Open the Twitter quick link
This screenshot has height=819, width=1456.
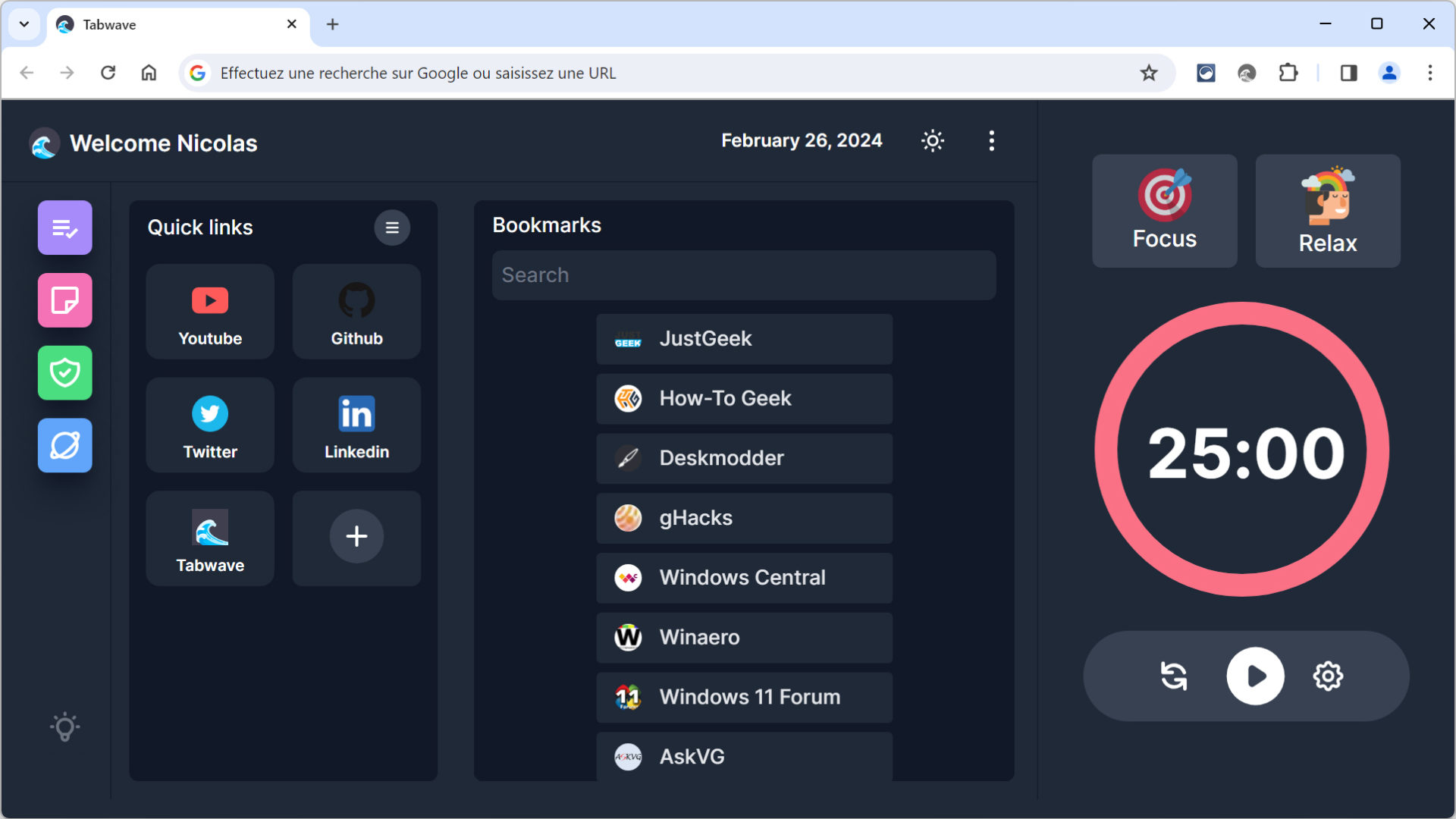[x=210, y=425]
